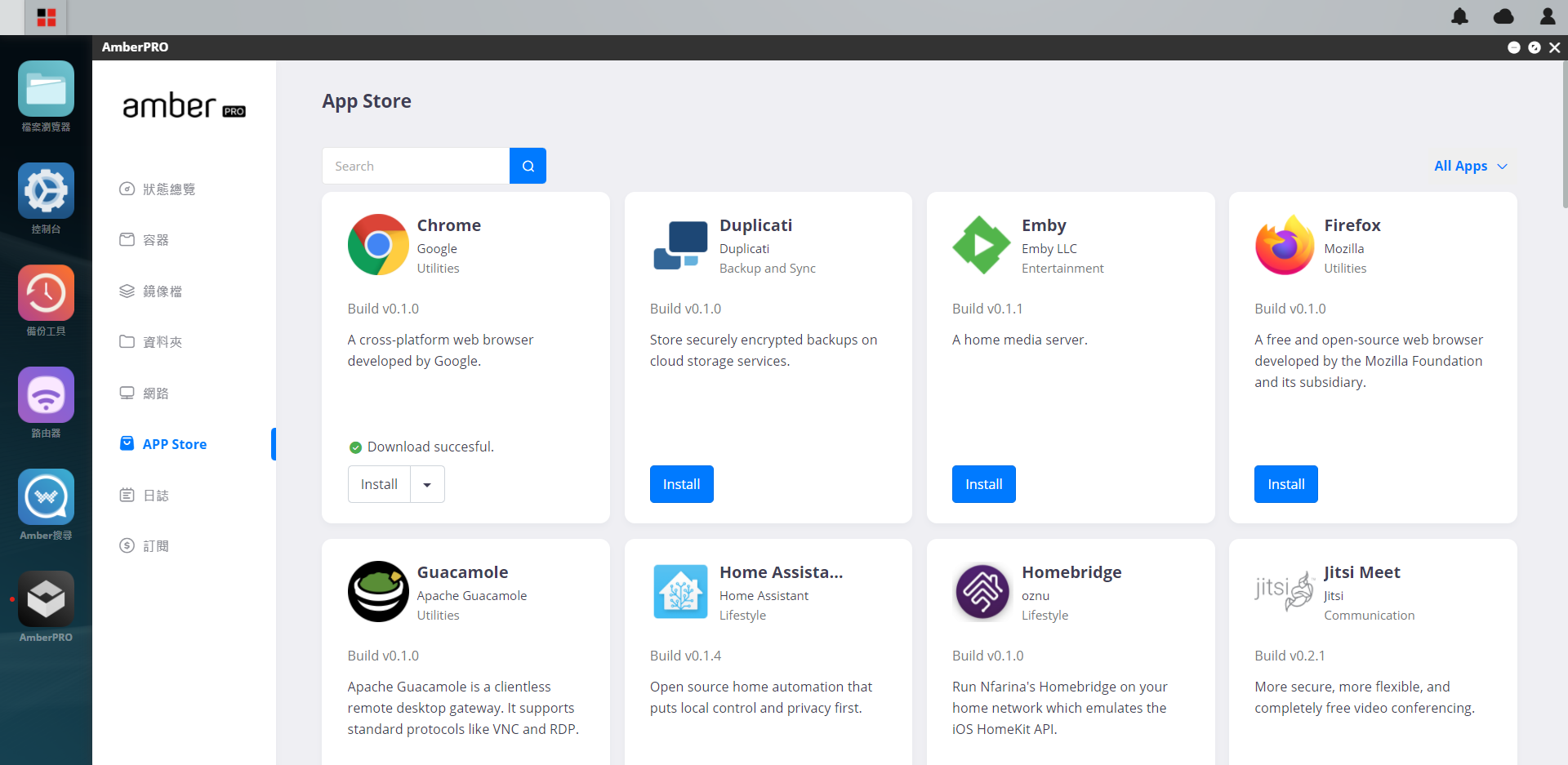
Task: Click the Chrome app logo
Action: (x=378, y=244)
